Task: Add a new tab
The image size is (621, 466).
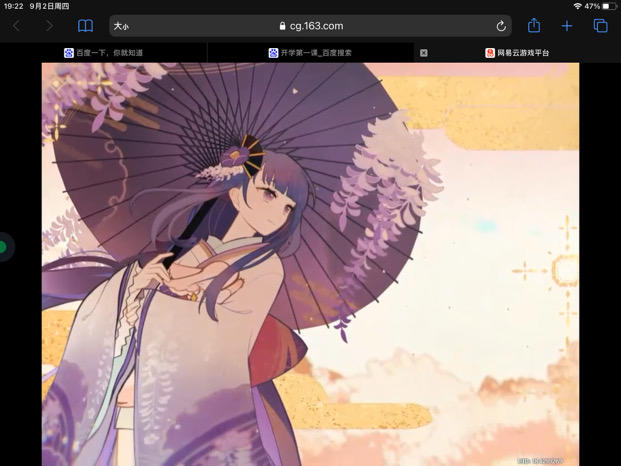Action: point(567,26)
